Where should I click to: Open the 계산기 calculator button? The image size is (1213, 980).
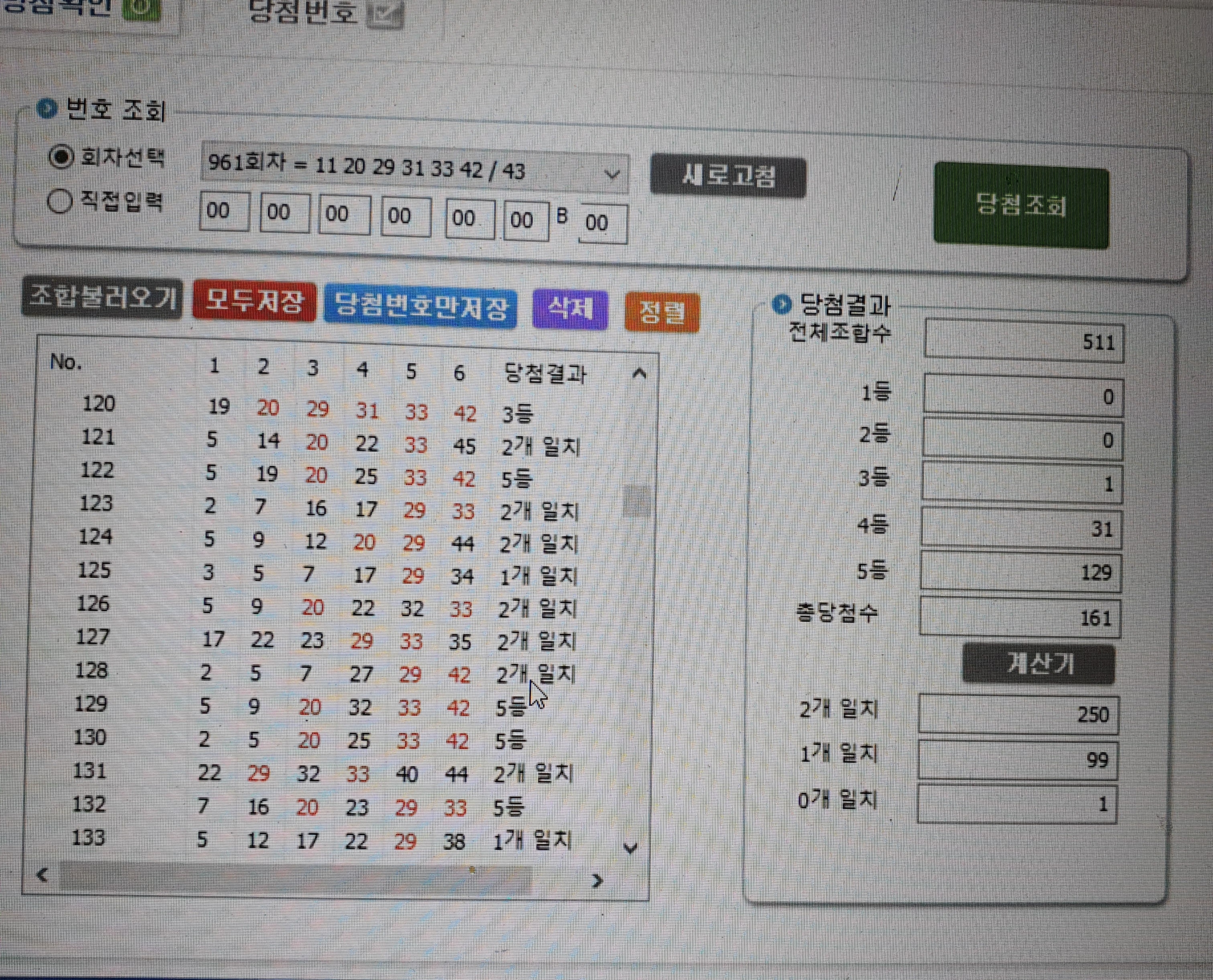coord(1038,664)
